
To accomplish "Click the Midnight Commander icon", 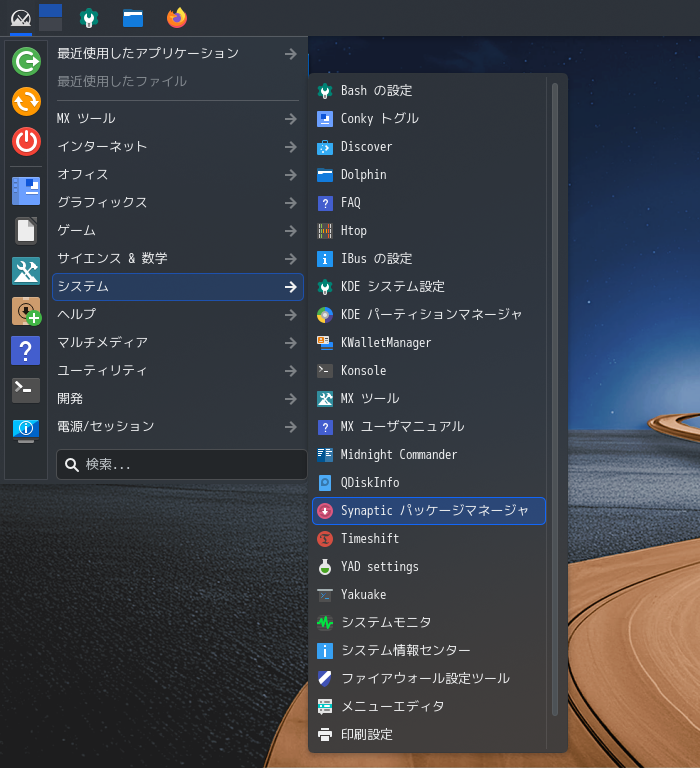I will 324,455.
